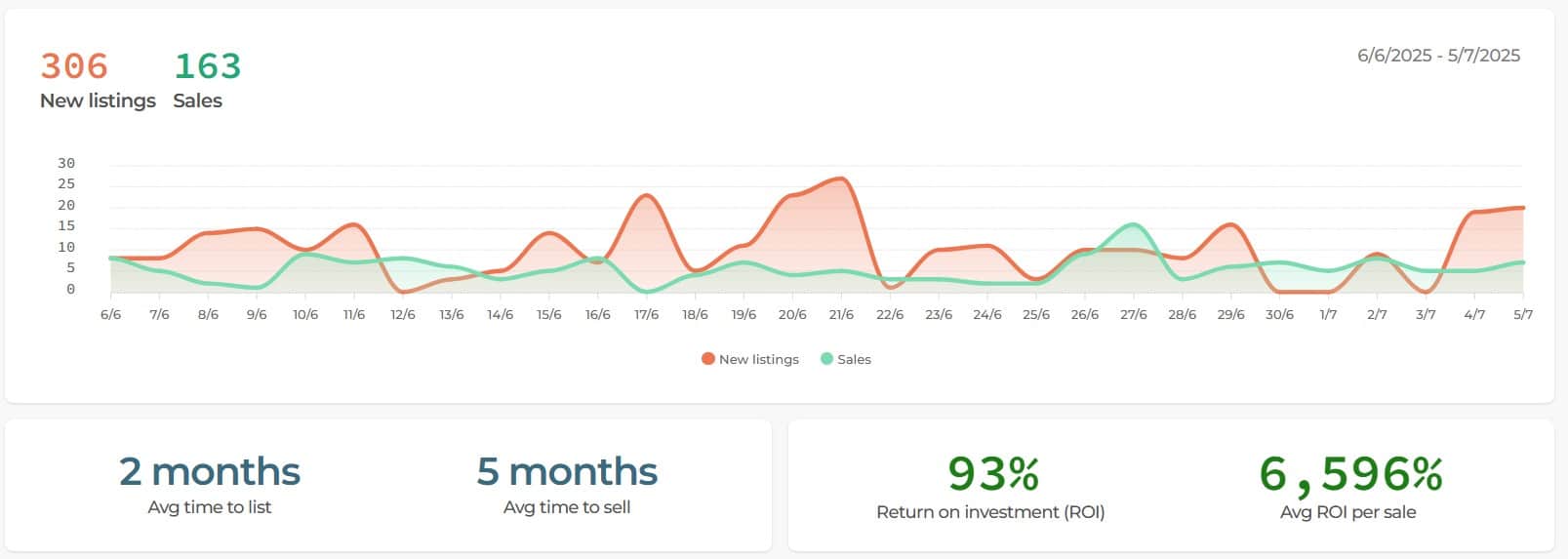The width and height of the screenshot is (1568, 559).
Task: Click the New listings peak at 17/6
Action: click(x=646, y=196)
